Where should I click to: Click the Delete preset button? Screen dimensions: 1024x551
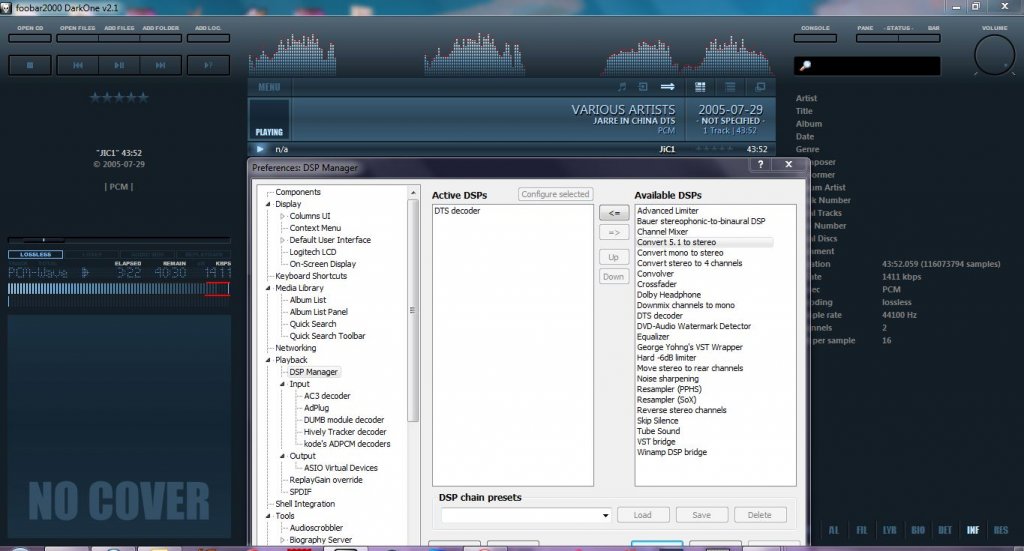(x=760, y=515)
